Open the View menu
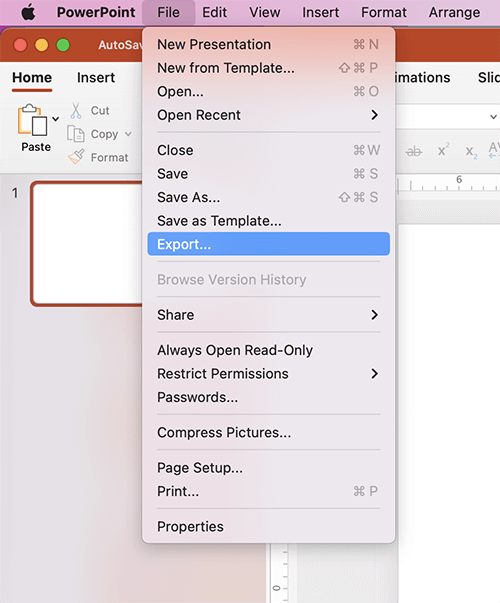 click(265, 12)
